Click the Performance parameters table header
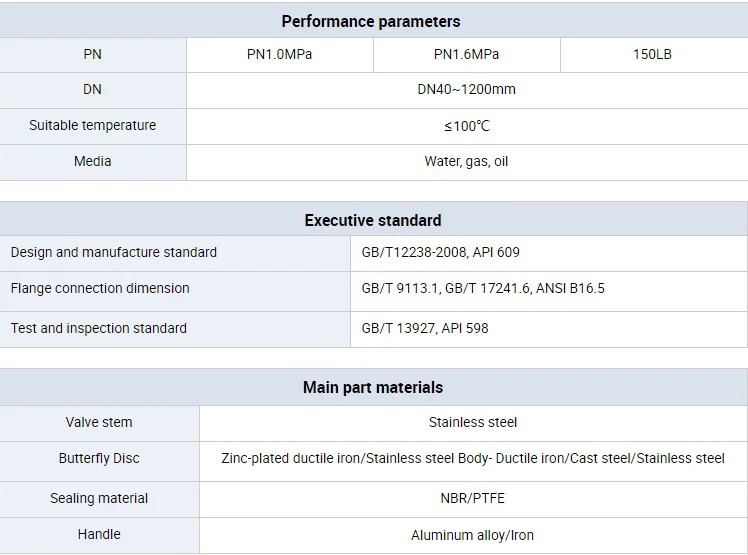748x555 pixels. click(371, 21)
